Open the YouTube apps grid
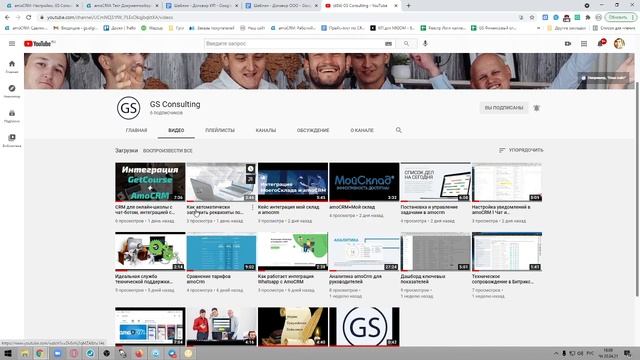640x360 pixels. coord(584,44)
